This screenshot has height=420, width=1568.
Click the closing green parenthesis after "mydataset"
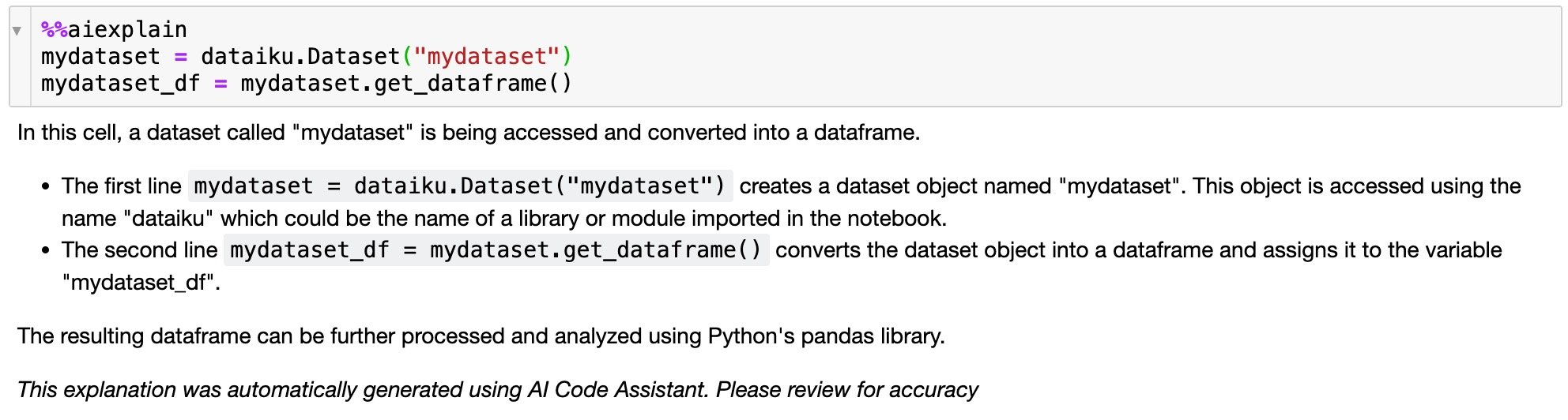(x=566, y=57)
